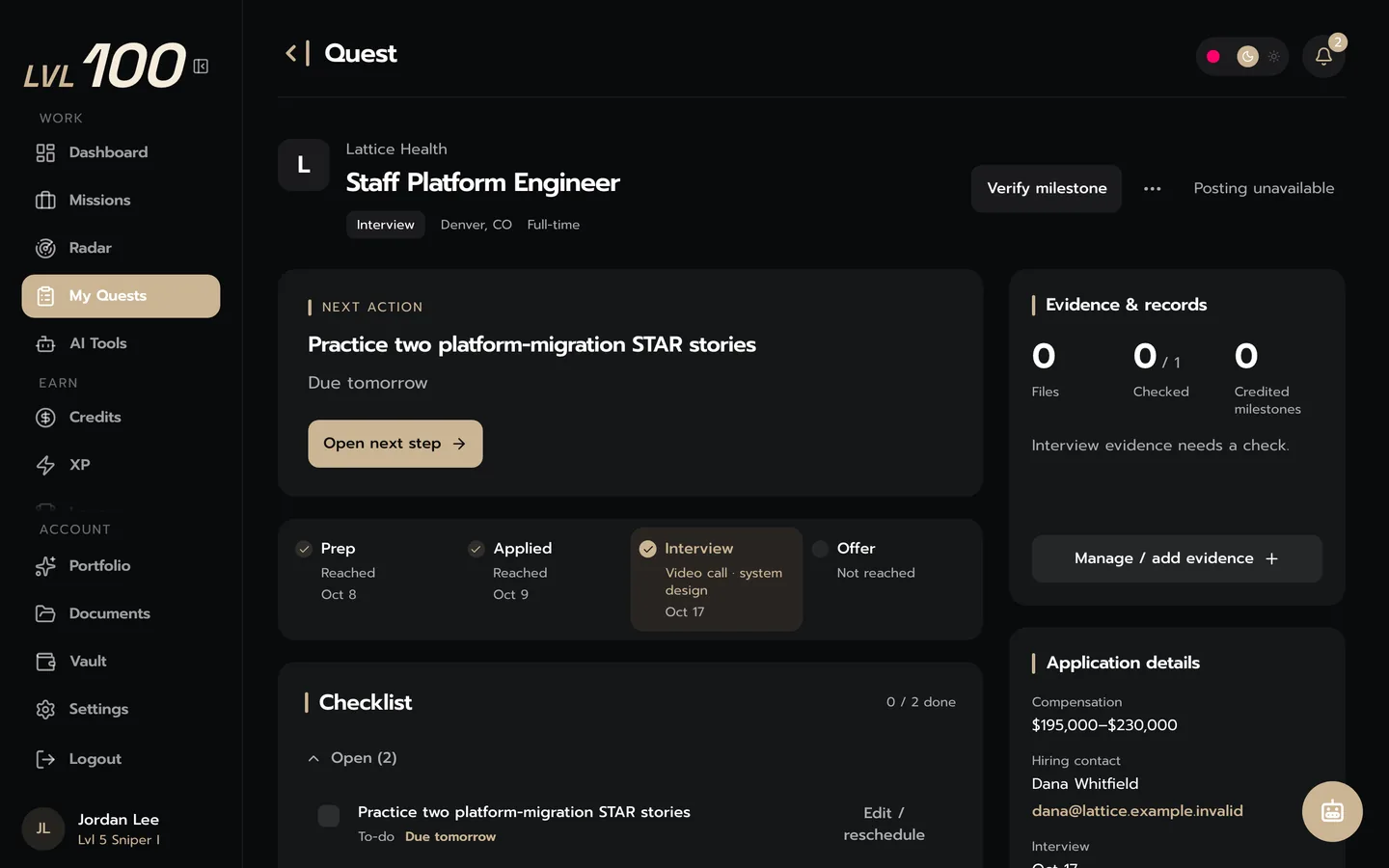Click Manage / add evidence button
This screenshot has height=868, width=1389.
1177,558
